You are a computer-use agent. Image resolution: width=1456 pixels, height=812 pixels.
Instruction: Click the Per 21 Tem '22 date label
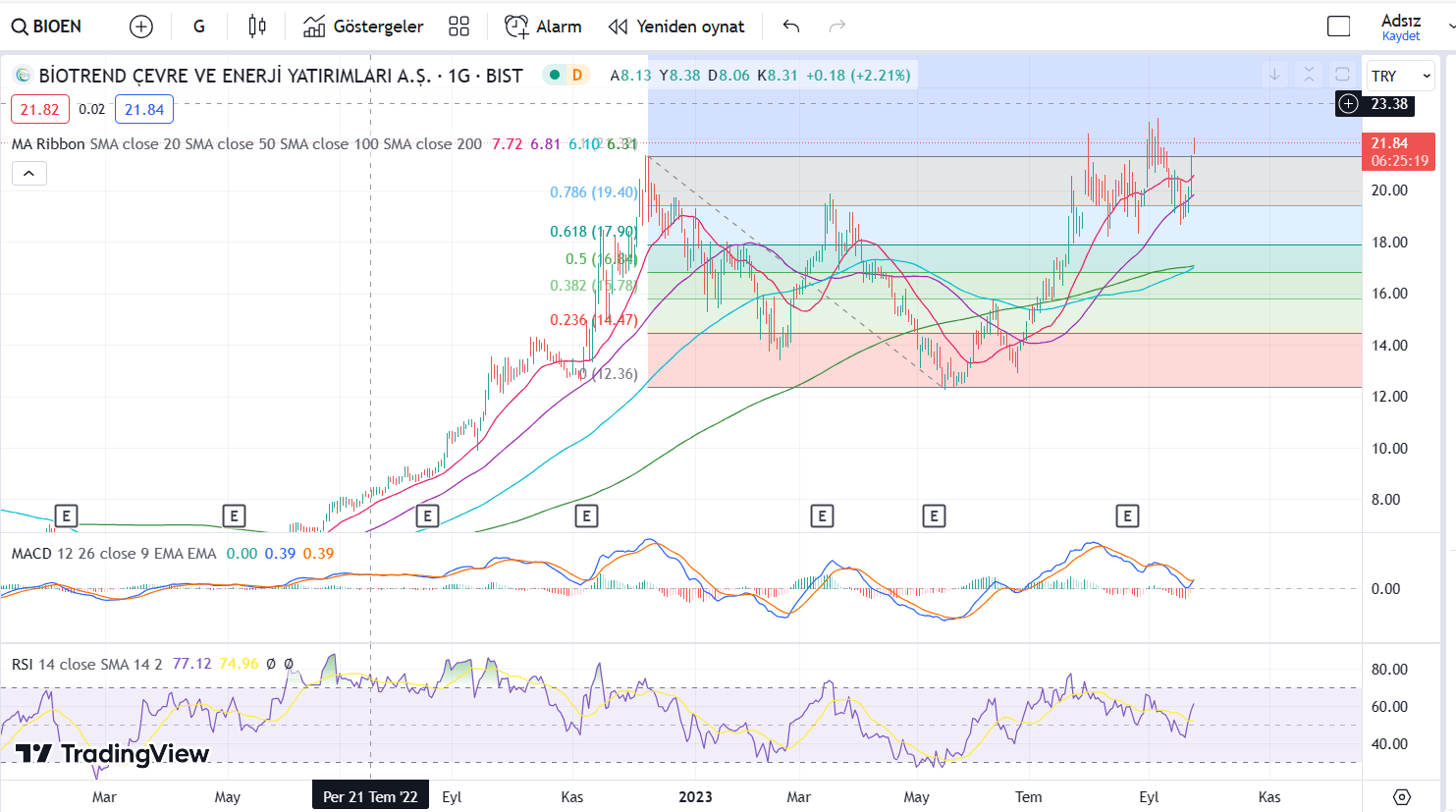coord(370,796)
